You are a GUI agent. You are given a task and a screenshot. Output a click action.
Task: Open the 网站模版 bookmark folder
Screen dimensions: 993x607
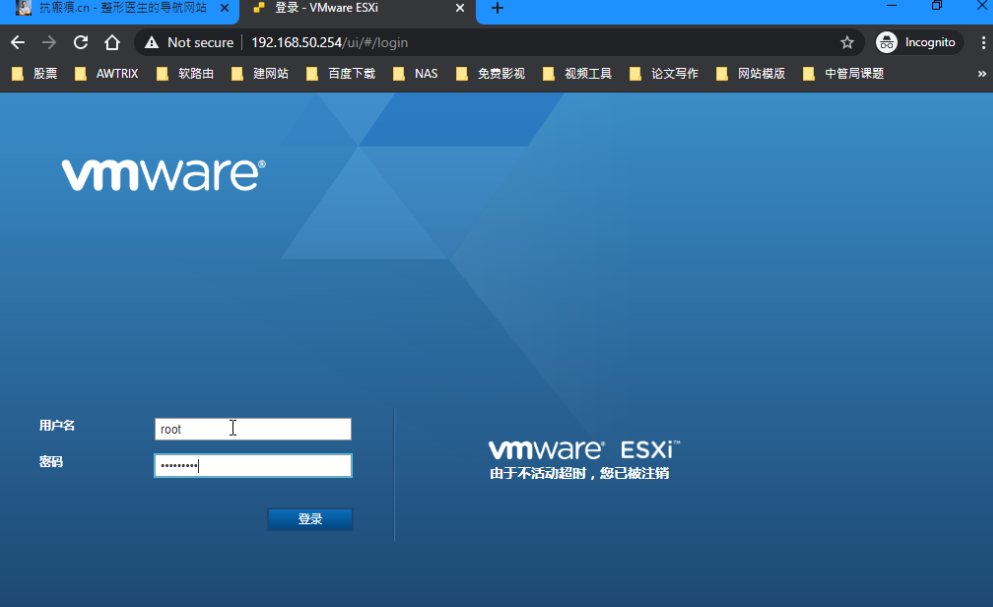751,74
